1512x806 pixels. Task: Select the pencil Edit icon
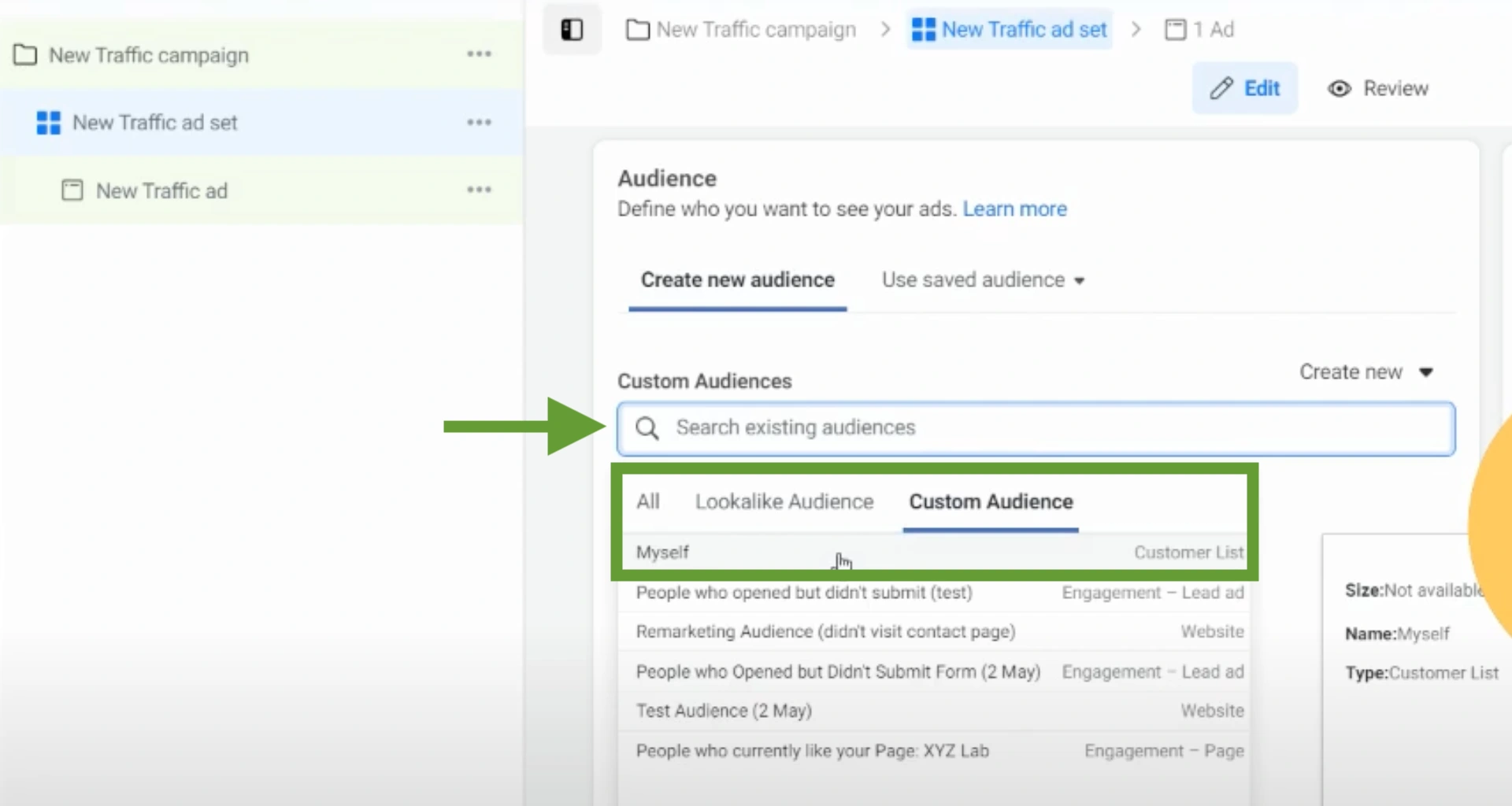tap(1221, 88)
